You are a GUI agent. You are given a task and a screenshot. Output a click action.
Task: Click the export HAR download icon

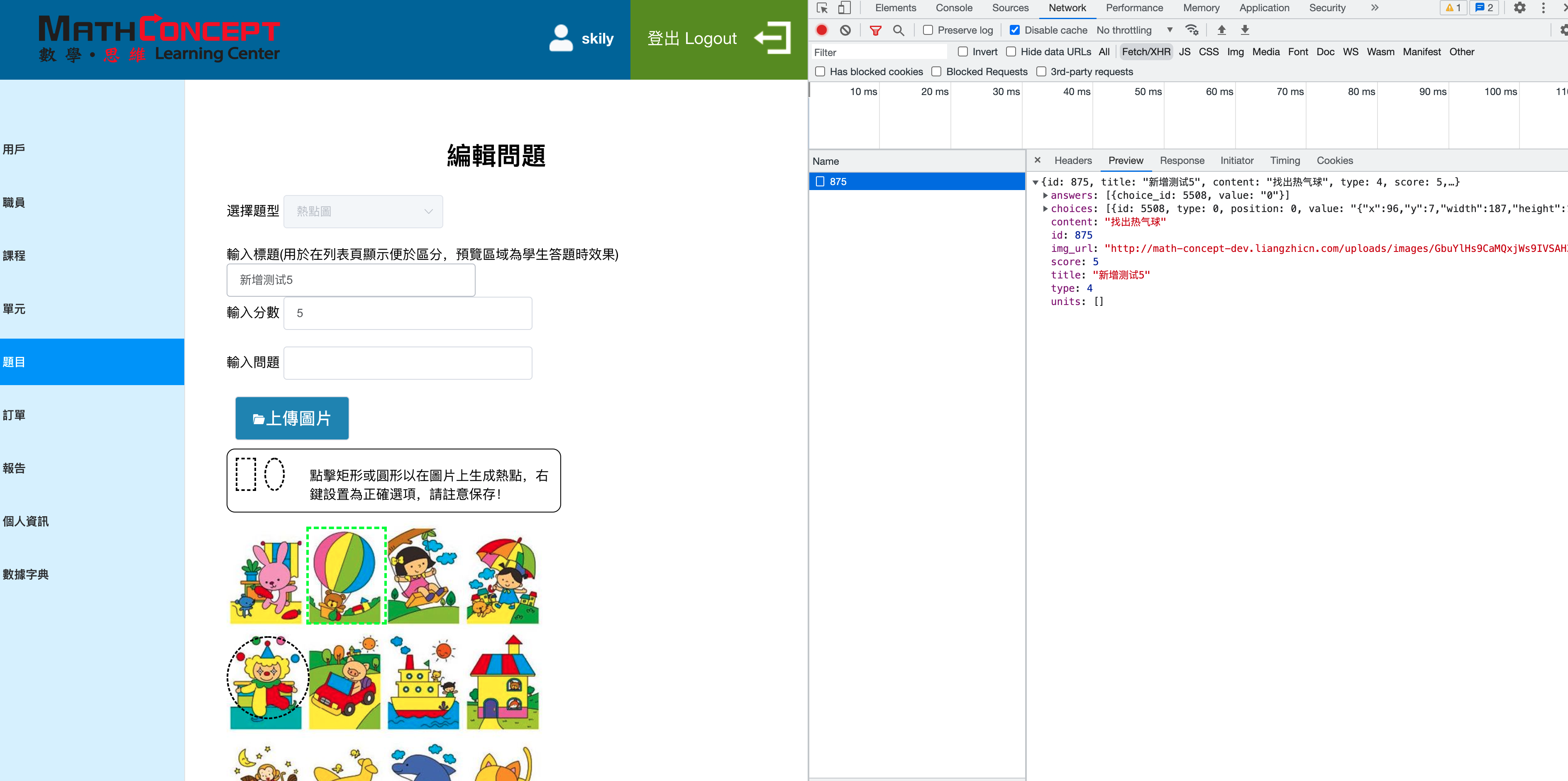click(1245, 30)
